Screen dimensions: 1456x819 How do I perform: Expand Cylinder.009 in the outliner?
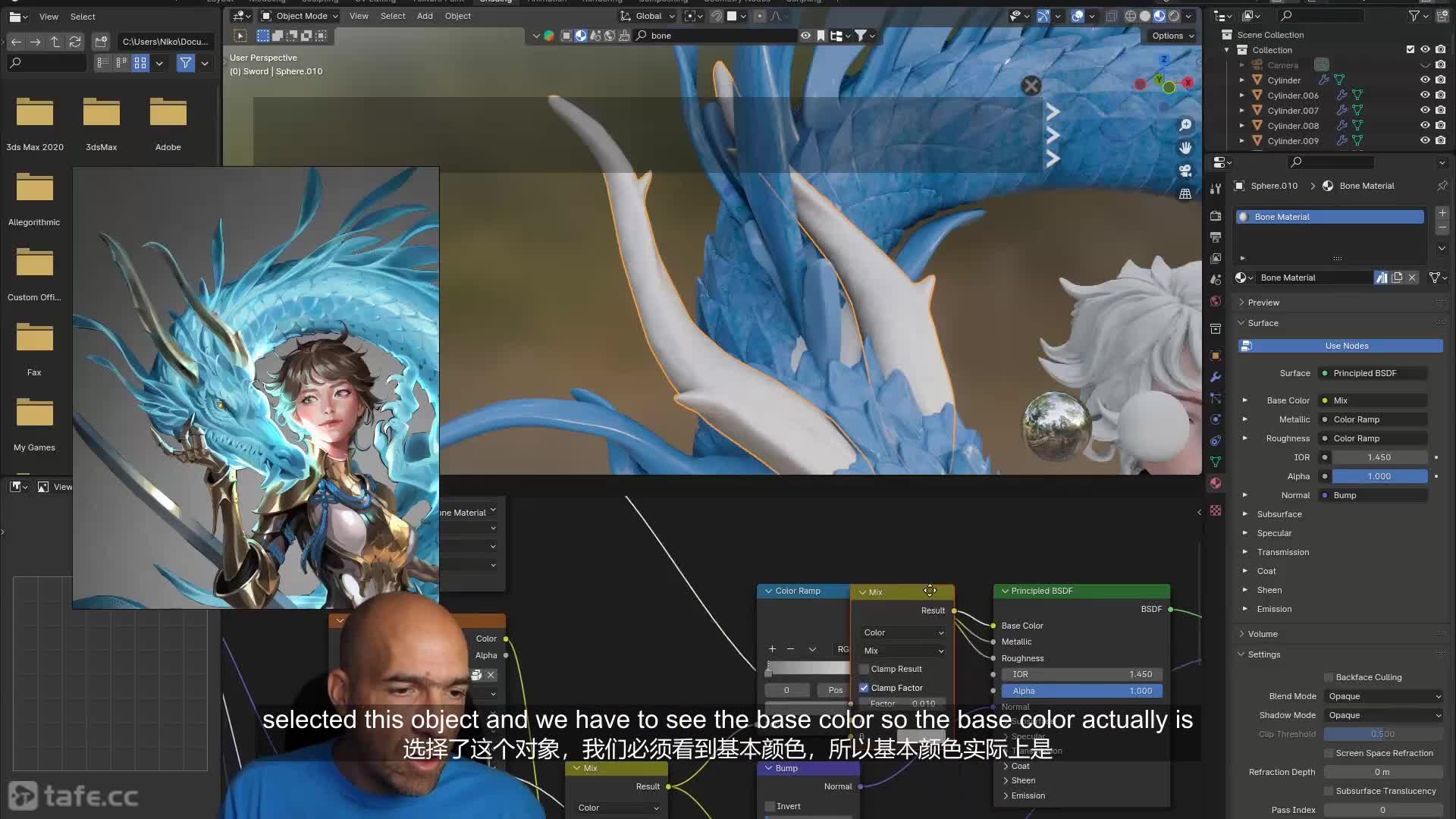(1241, 140)
